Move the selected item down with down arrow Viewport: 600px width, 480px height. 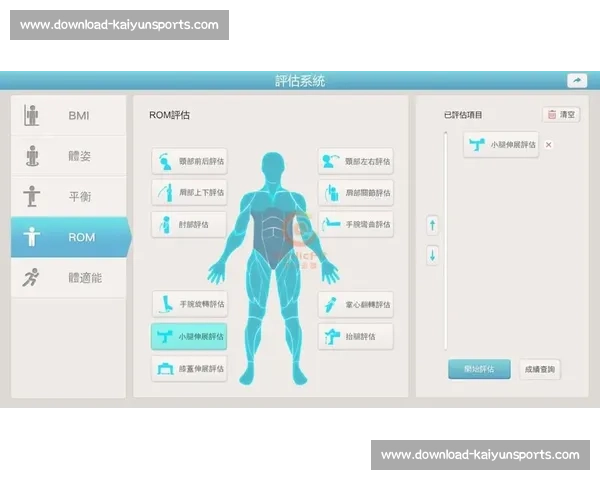click(x=432, y=255)
